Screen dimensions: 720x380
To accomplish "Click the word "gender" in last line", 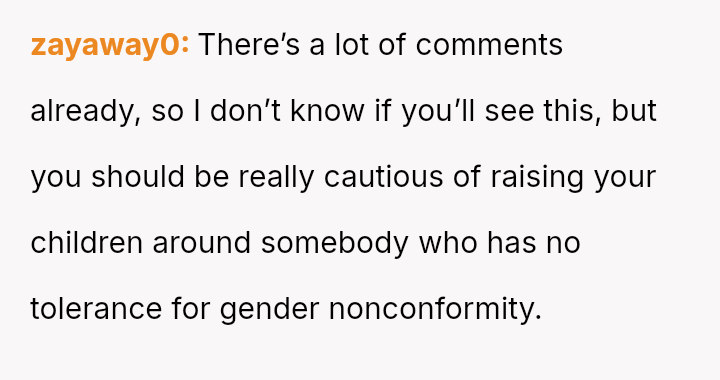I will pyautogui.click(x=269, y=310).
